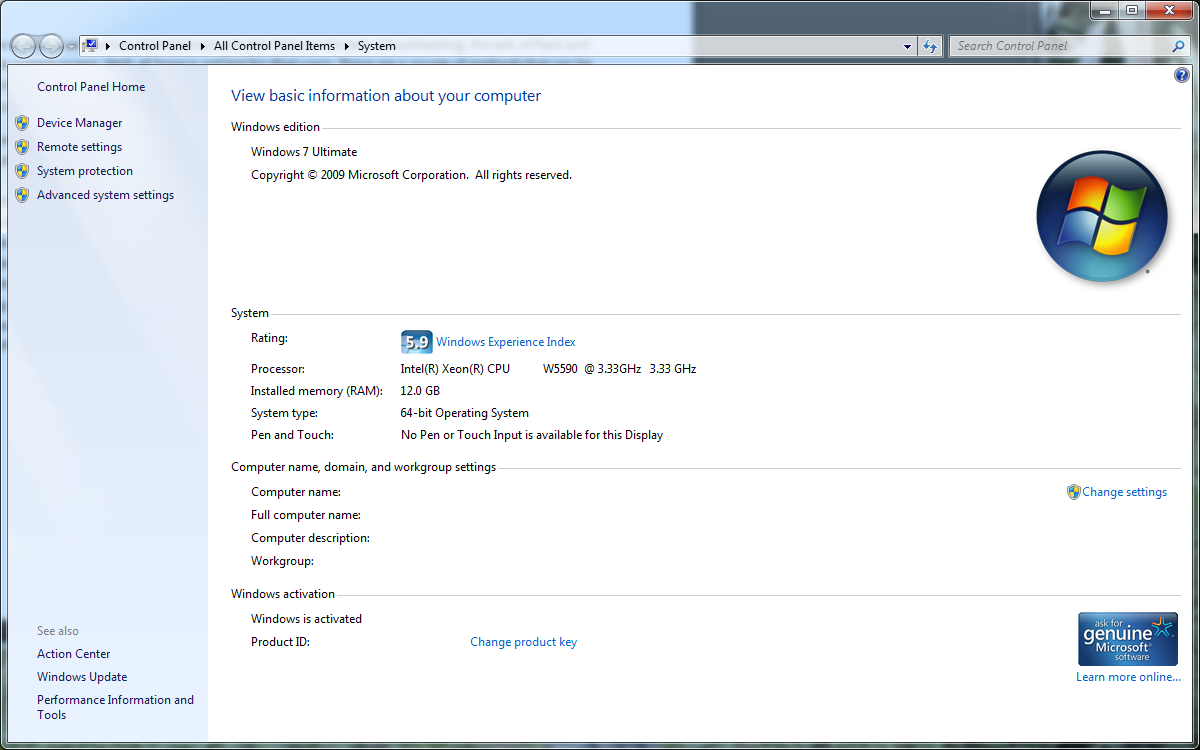Go to Control Panel Home
The width and height of the screenshot is (1200, 750).
[x=91, y=87]
